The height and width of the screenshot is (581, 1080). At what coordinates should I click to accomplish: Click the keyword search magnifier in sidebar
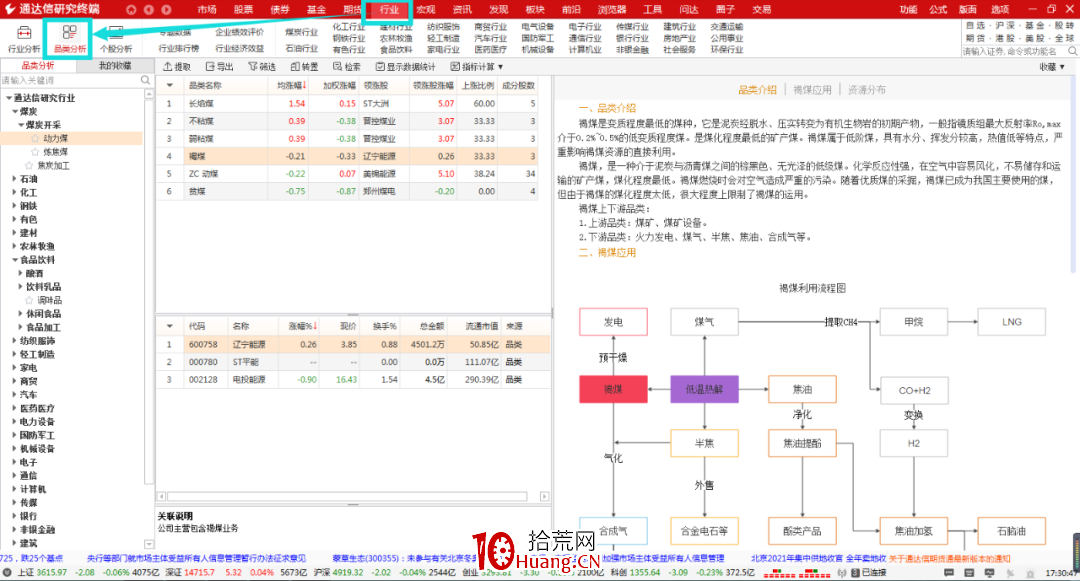145,81
